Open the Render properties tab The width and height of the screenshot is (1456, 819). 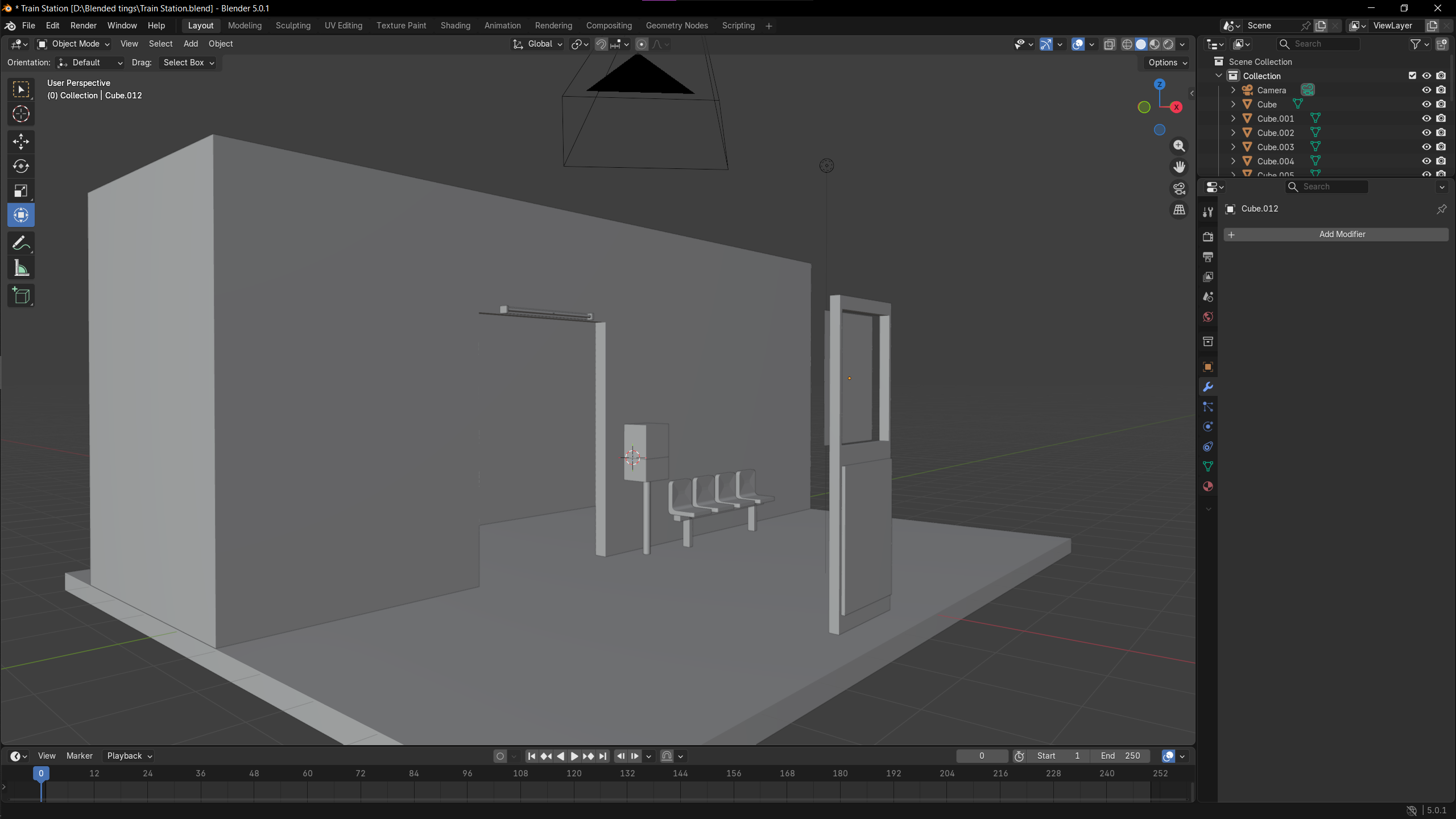pos(1208,237)
